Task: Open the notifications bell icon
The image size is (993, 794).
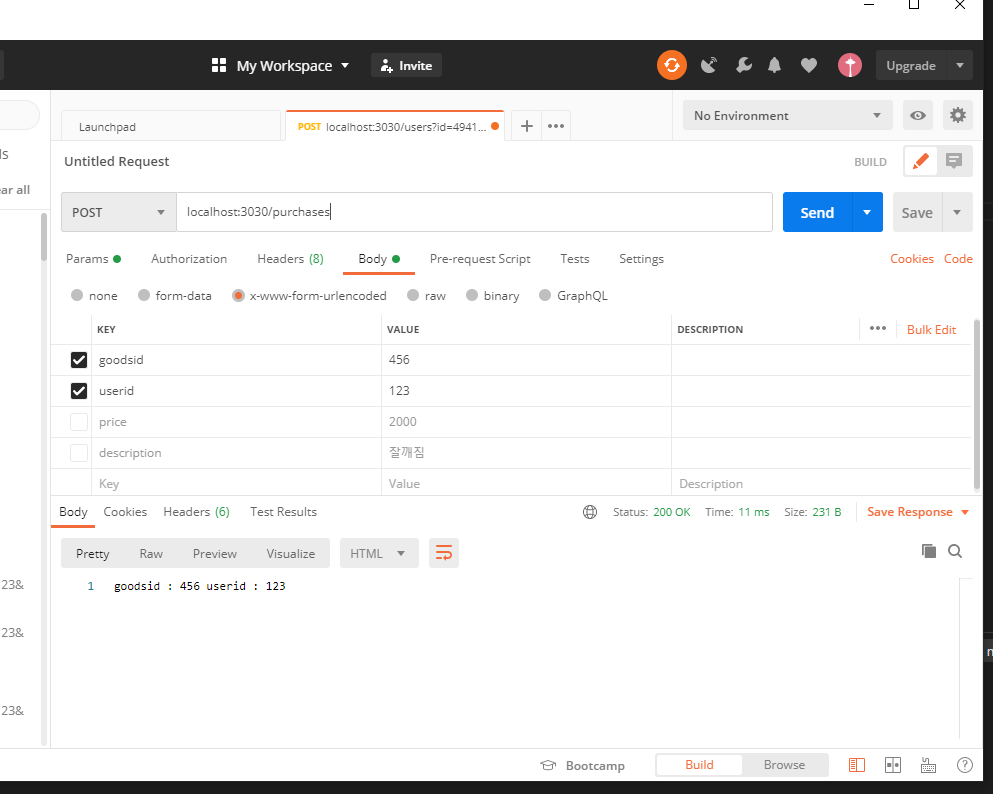Action: tap(774, 65)
